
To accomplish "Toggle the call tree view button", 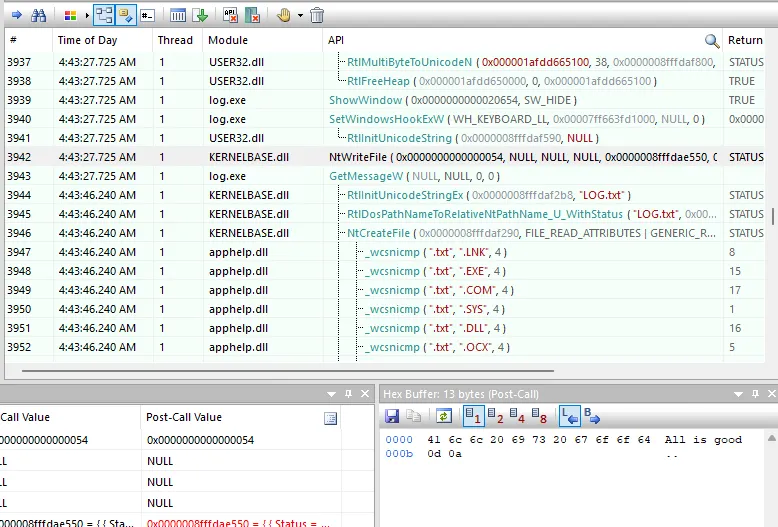I will pyautogui.click(x=104, y=15).
